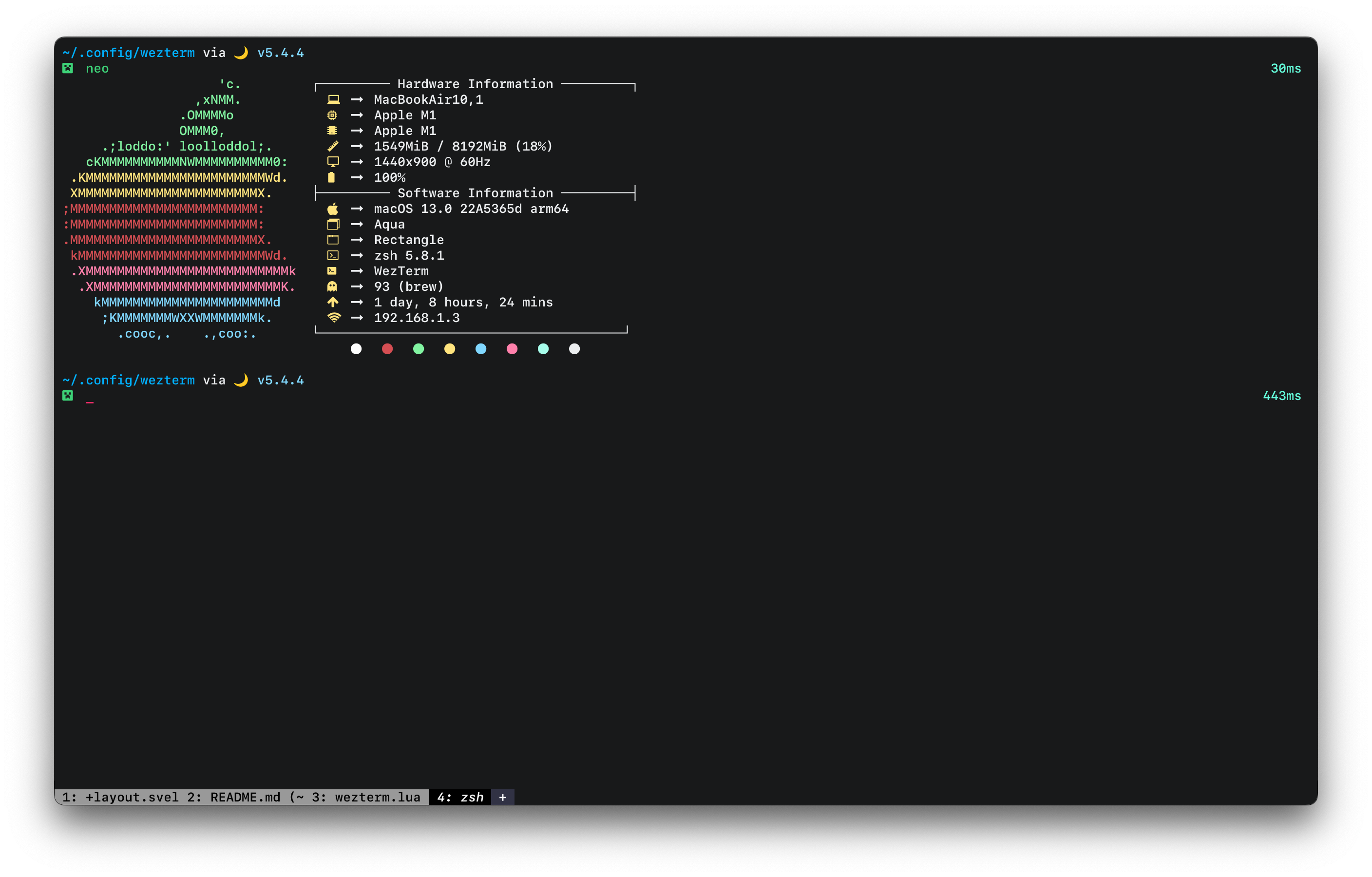
Task: Click '1 day, 8 hours, 24 mins' uptime
Action: [x=463, y=303]
